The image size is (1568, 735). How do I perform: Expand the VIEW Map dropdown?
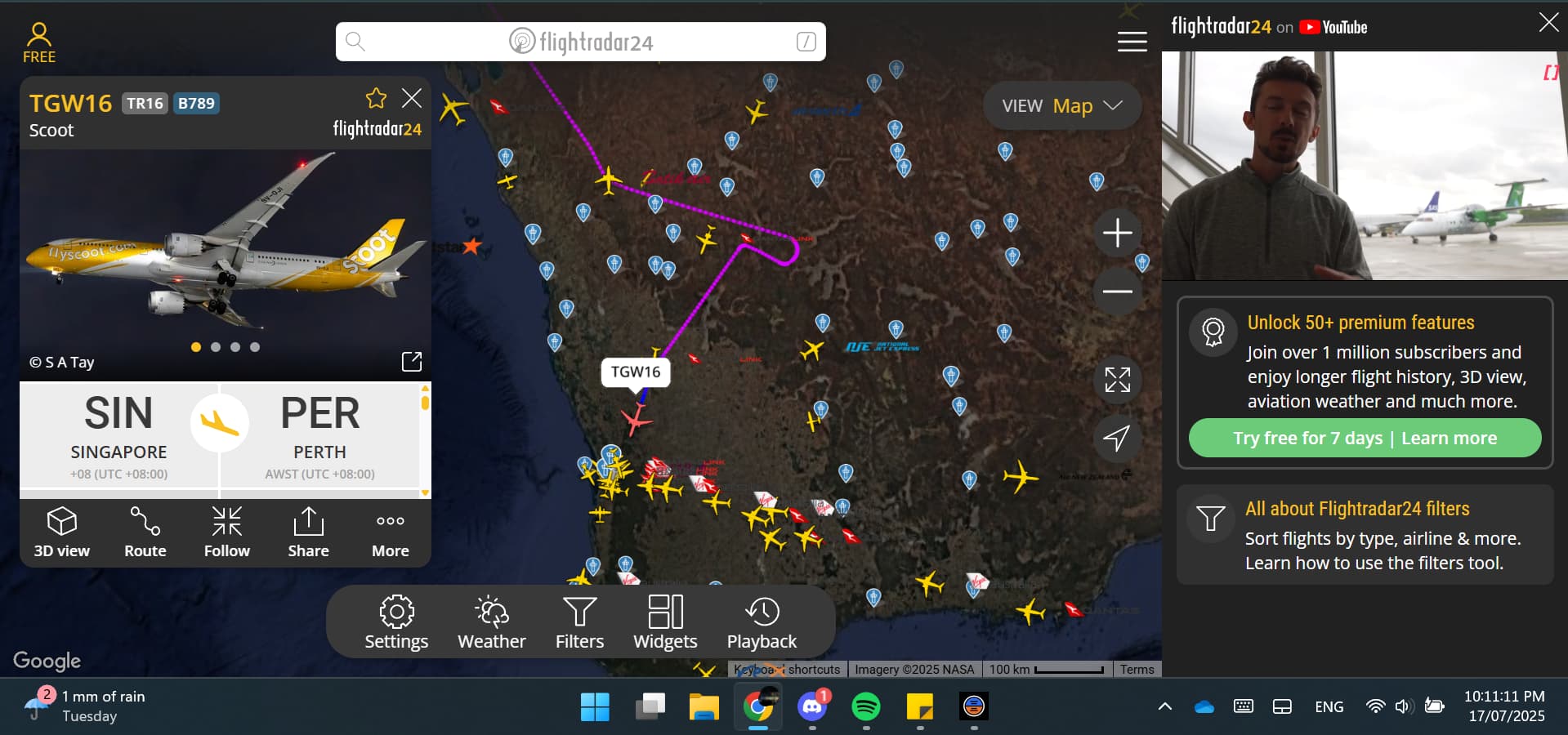click(x=1062, y=105)
